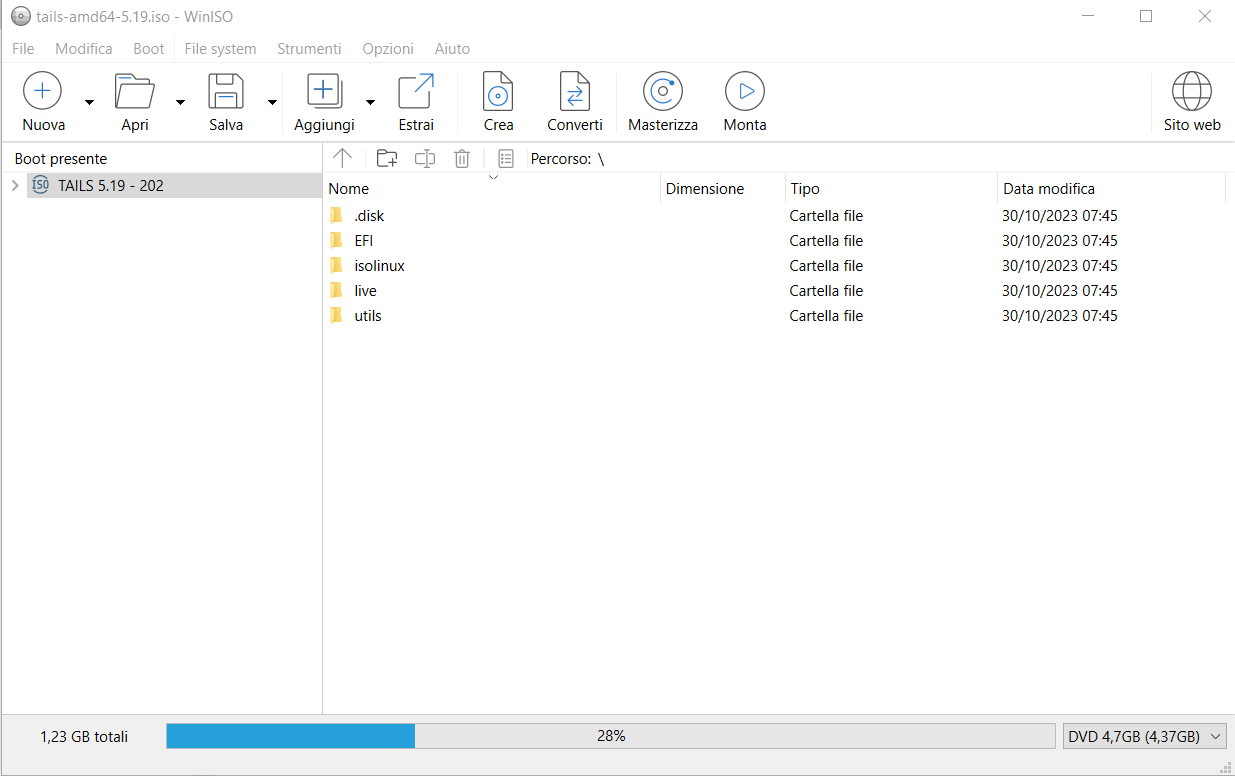Click the 1,23 GB totali status text
The image size is (1235, 776).
point(84,736)
